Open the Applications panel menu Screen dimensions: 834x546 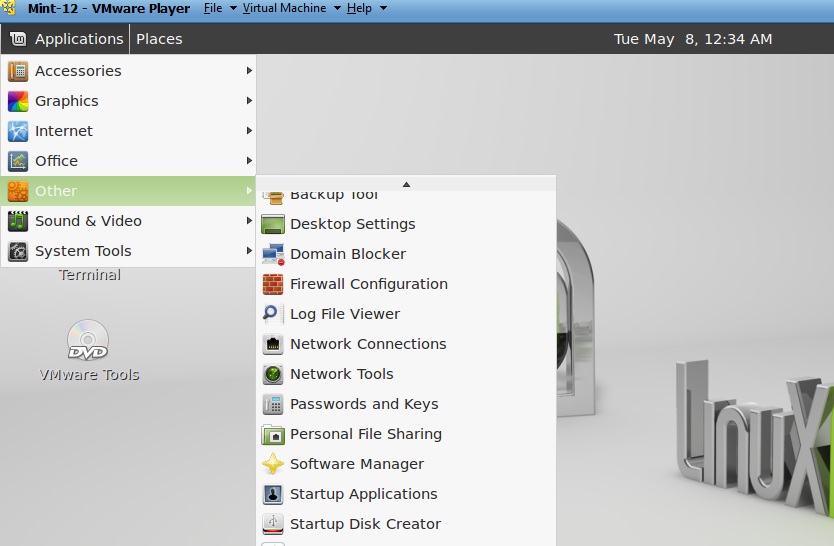(x=65, y=39)
